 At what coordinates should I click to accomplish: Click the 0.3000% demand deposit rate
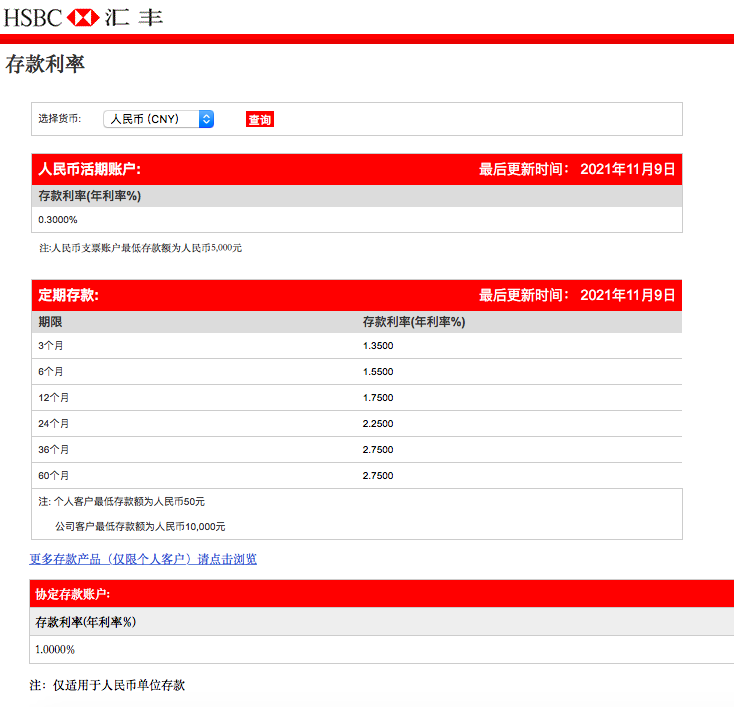[58, 220]
